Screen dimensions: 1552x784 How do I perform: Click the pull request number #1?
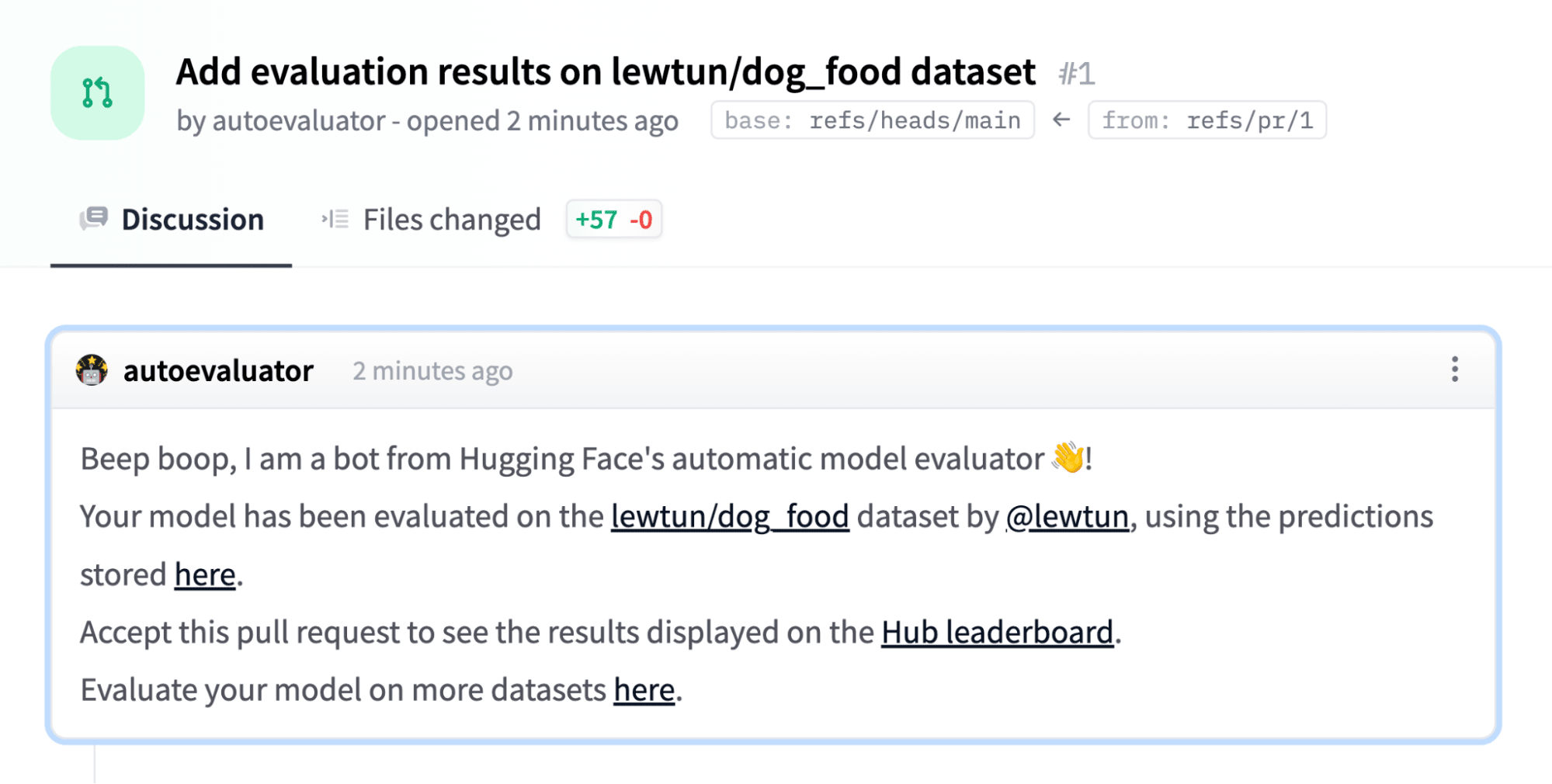pos(1078,73)
